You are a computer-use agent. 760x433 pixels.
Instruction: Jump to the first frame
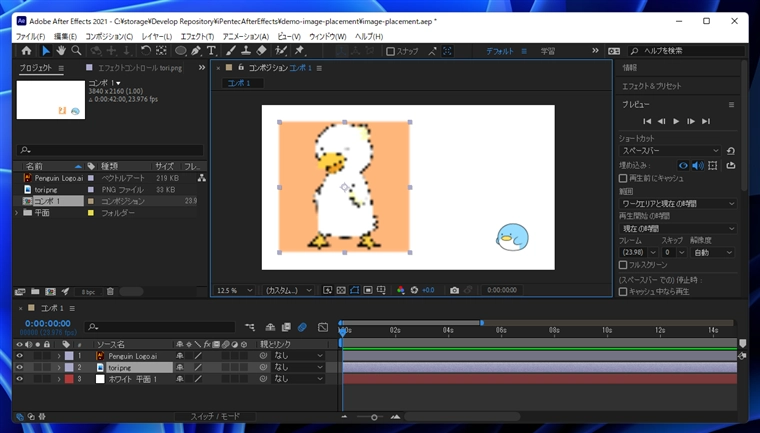[x=647, y=121]
